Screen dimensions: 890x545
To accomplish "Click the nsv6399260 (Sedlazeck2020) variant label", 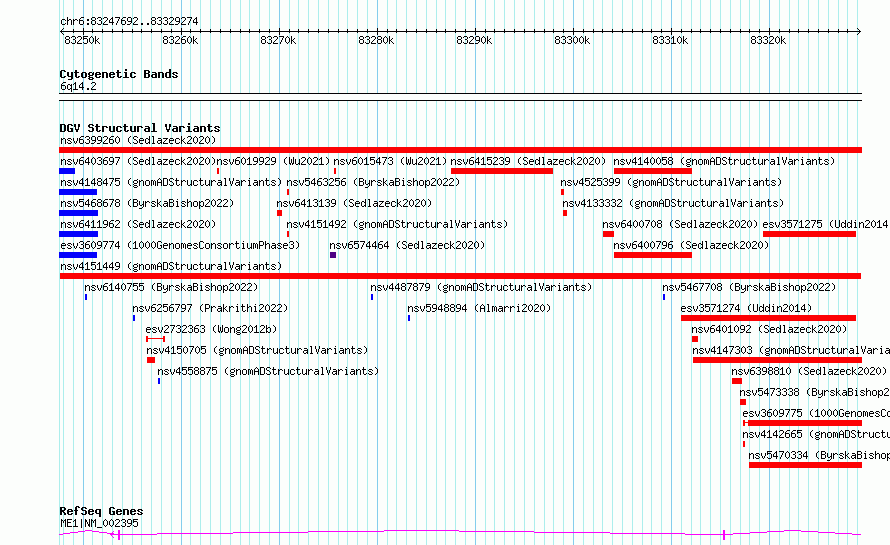I will (138, 140).
